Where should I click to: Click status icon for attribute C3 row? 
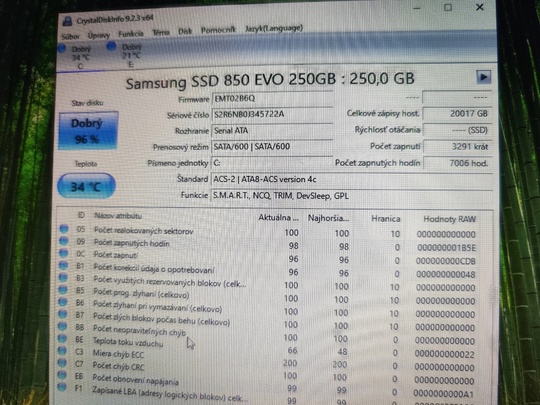coord(62,350)
